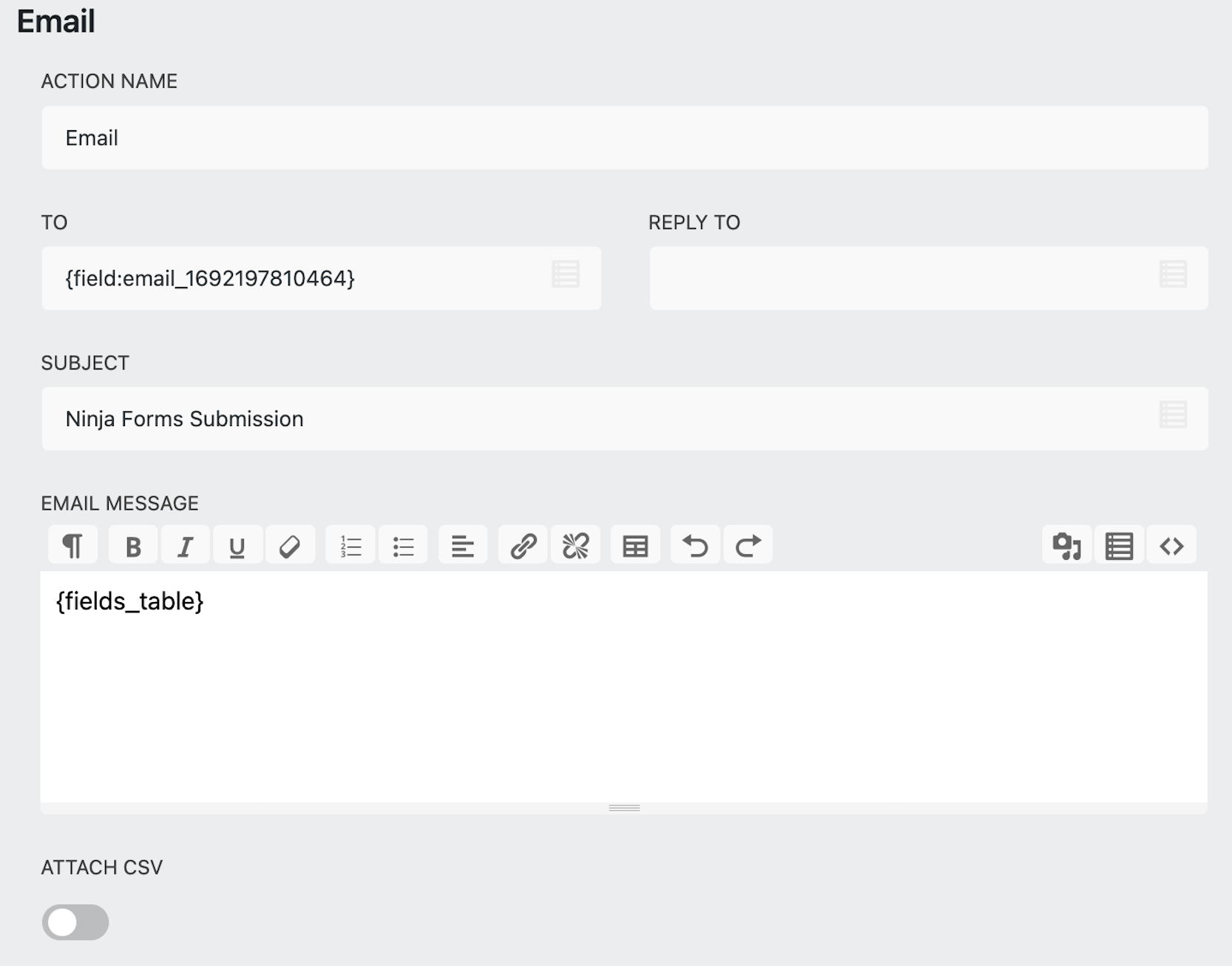Redo the last undone action
Viewport: 1232px width, 966px height.
748,545
